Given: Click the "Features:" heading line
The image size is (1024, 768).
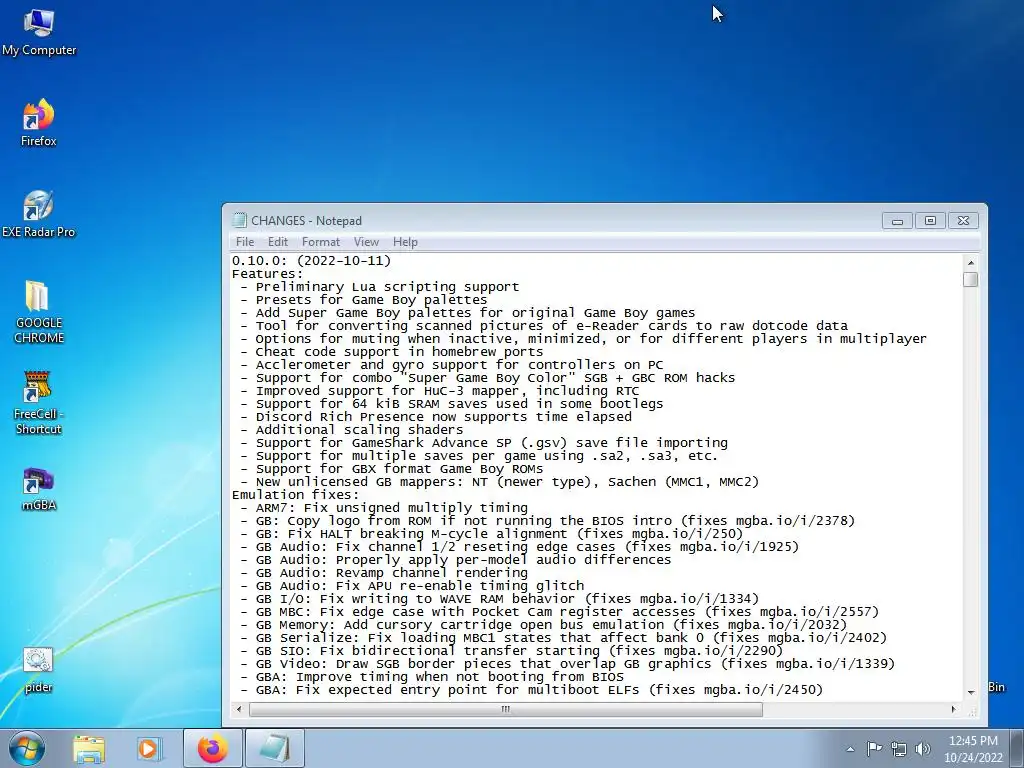Looking at the screenshot, I should [268, 274].
